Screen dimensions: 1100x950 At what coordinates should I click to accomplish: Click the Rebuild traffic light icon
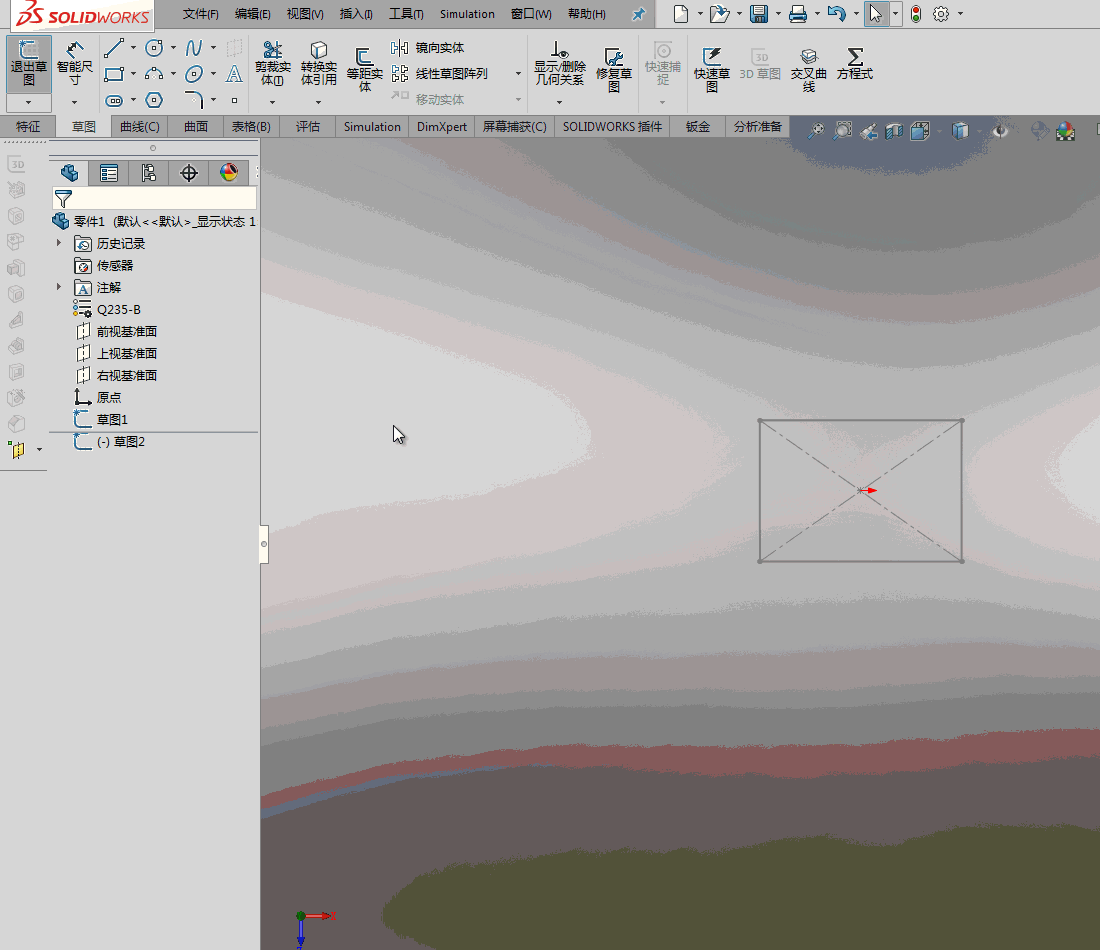915,13
